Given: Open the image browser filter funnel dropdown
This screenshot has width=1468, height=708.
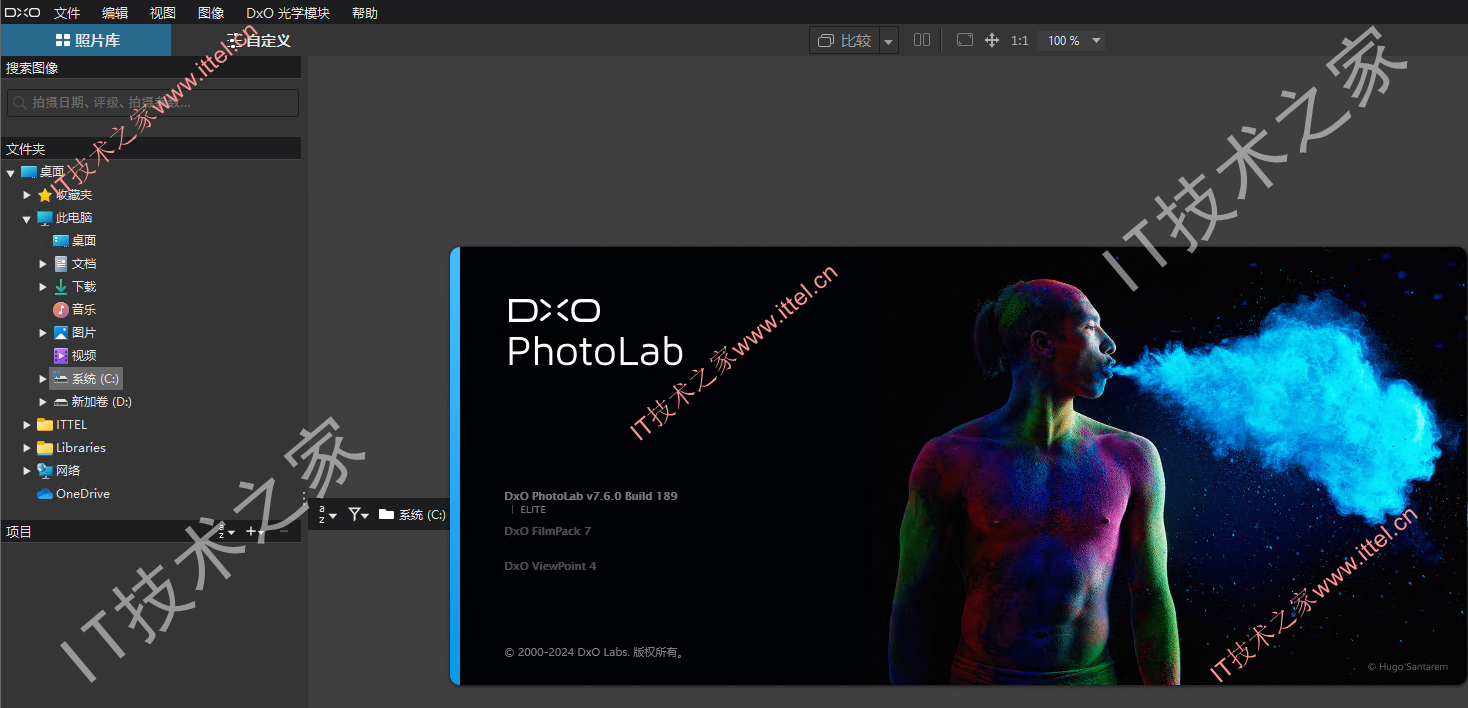Looking at the screenshot, I should [359, 515].
